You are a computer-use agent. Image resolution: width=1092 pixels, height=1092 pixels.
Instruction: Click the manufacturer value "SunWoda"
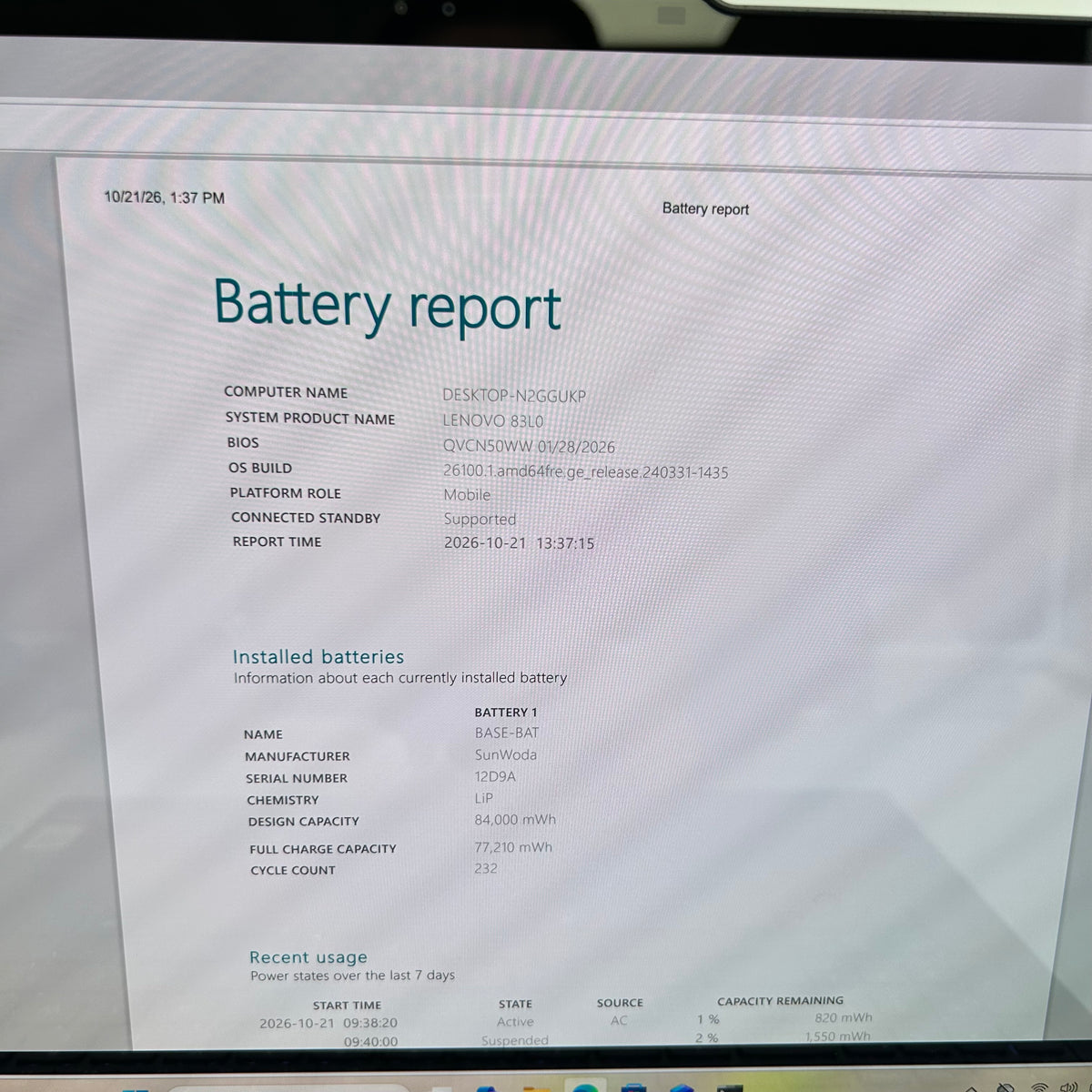(x=506, y=754)
